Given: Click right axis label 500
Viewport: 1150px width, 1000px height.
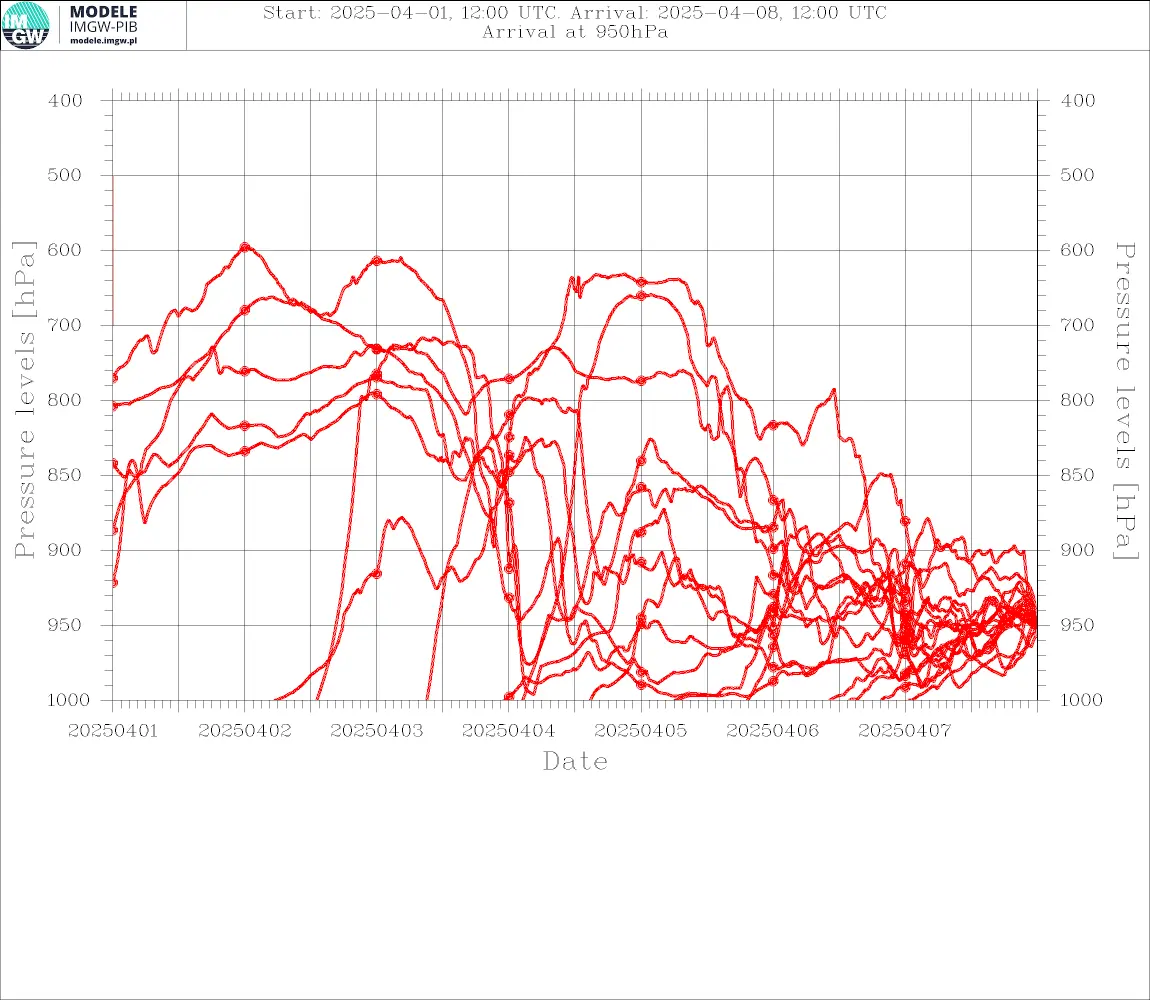Looking at the screenshot, I should (x=1078, y=175).
